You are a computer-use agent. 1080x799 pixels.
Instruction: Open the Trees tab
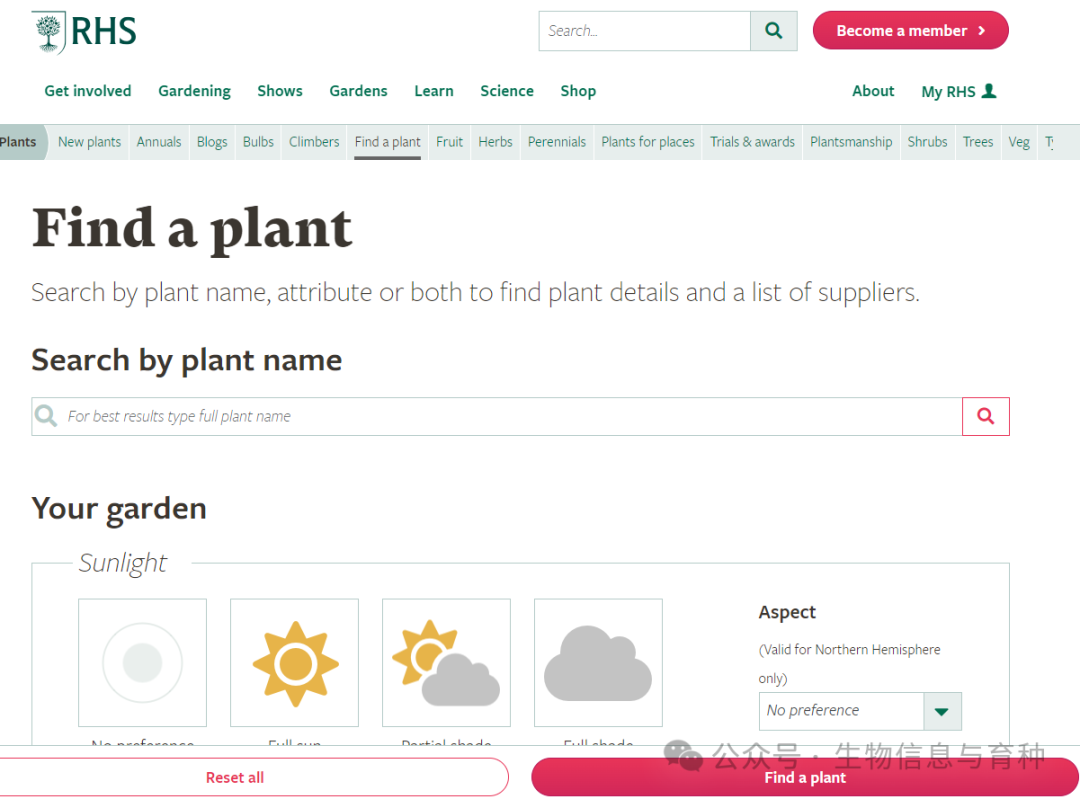point(977,142)
